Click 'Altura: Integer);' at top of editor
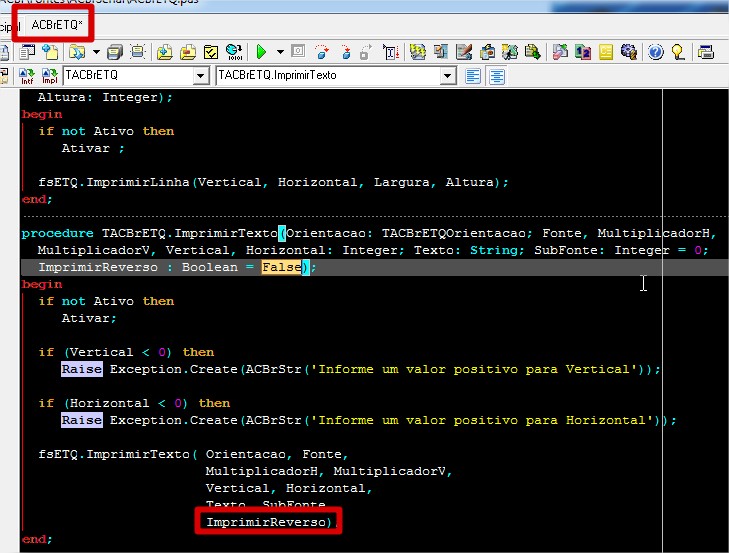This screenshot has width=729, height=553. [x=105, y=97]
